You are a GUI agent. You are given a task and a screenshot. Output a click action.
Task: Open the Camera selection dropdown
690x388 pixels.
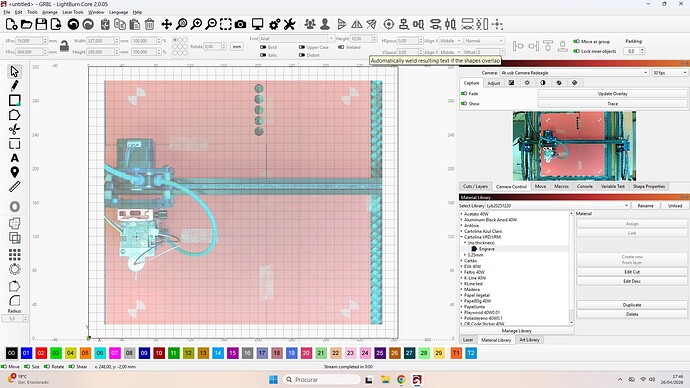tap(575, 73)
